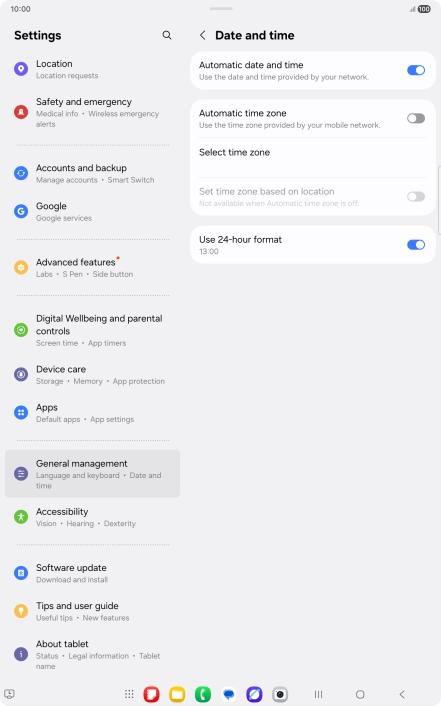
Task: Open the app drawer grid icon
Action: pos(129,694)
